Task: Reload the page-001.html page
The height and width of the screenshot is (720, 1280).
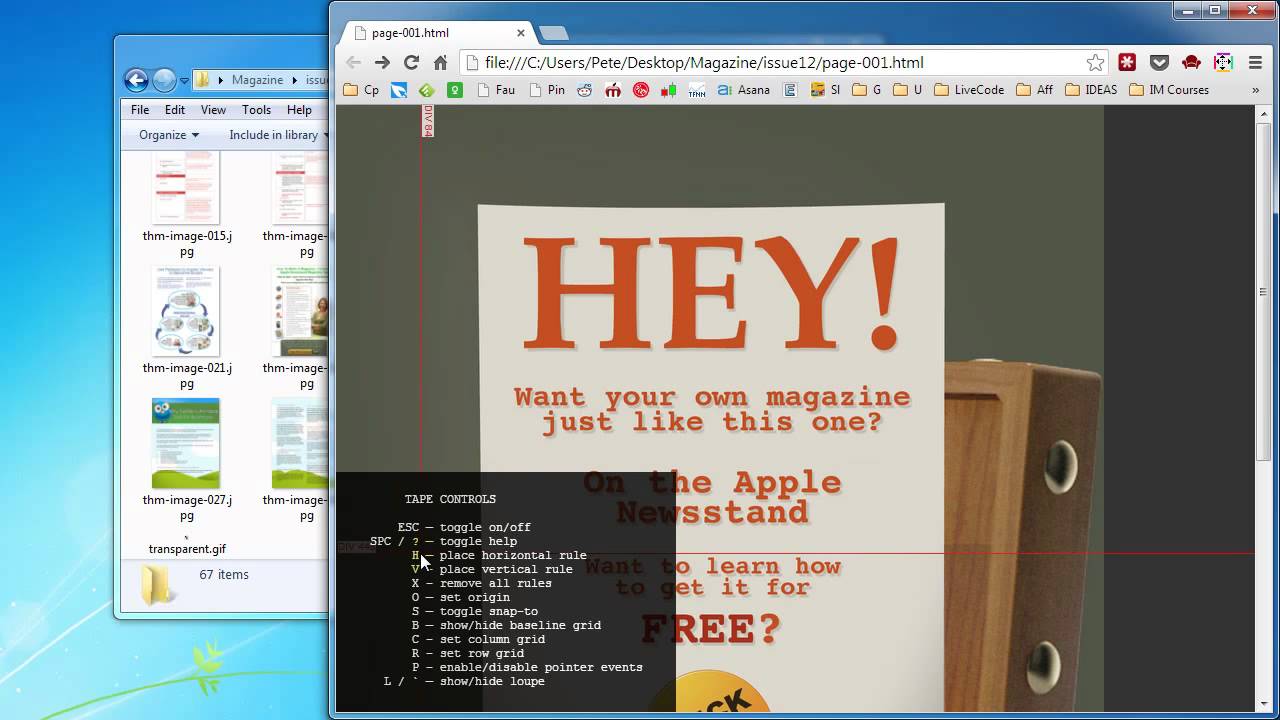Action: point(411,62)
